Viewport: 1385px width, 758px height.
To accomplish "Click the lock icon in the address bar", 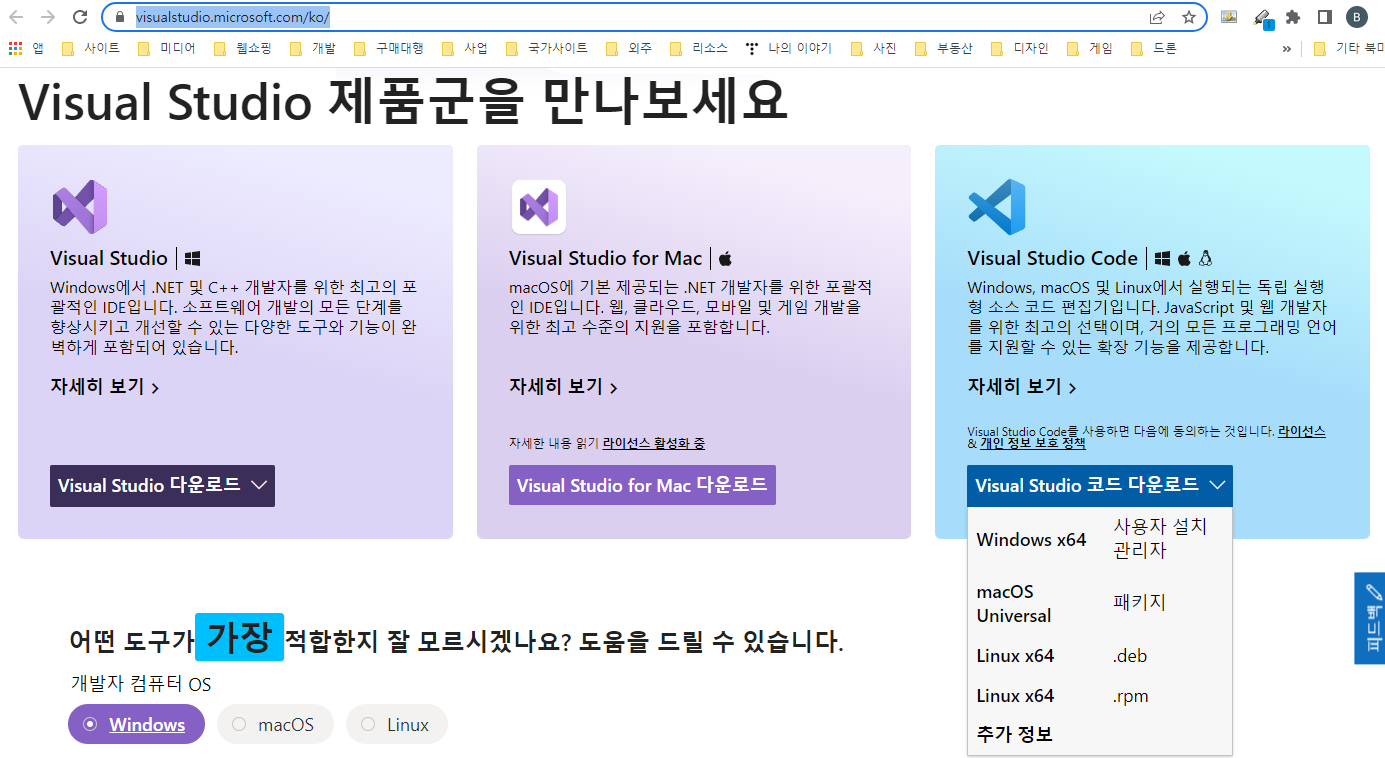I will pos(120,17).
